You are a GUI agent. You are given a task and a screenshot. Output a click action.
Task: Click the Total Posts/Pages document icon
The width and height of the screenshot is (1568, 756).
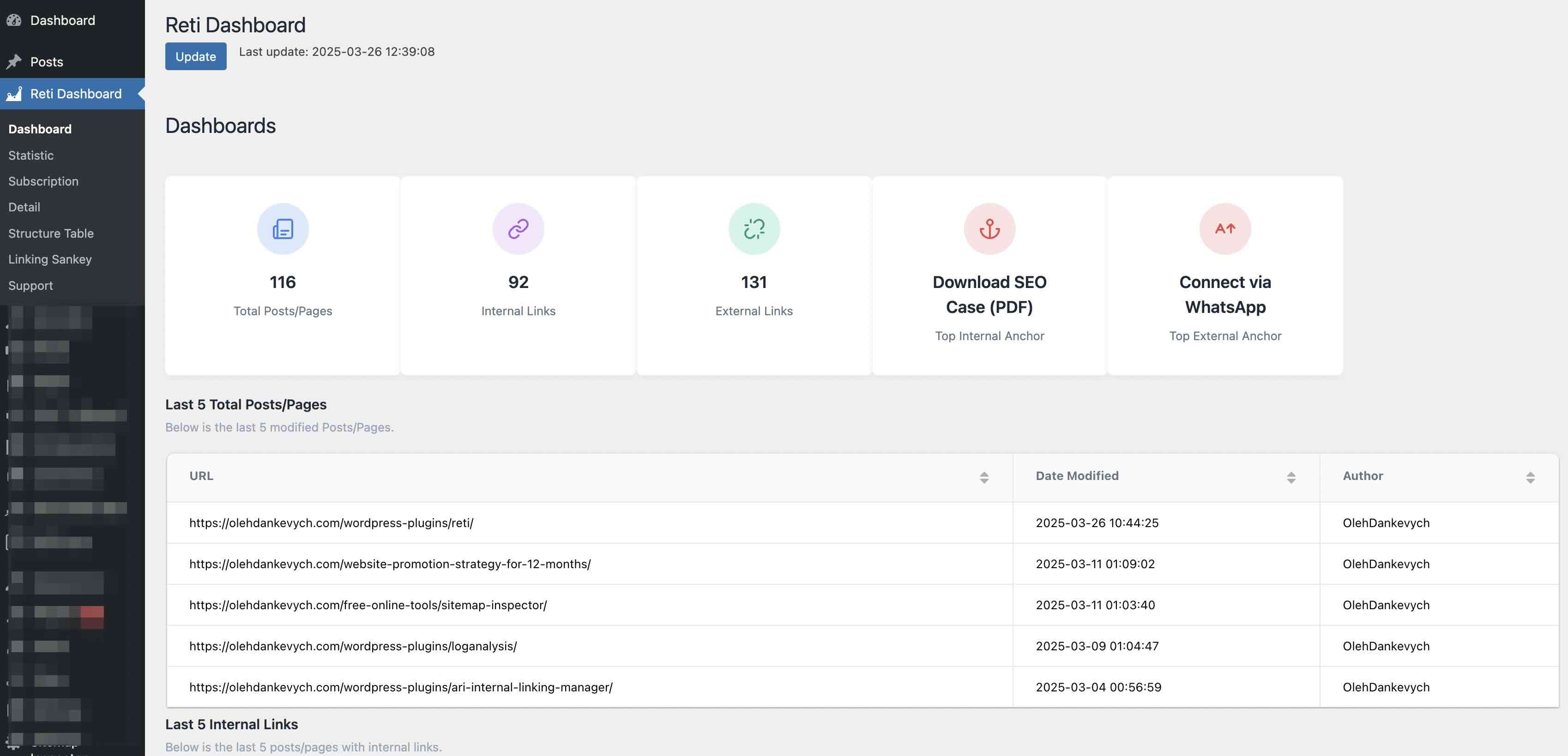(x=283, y=229)
